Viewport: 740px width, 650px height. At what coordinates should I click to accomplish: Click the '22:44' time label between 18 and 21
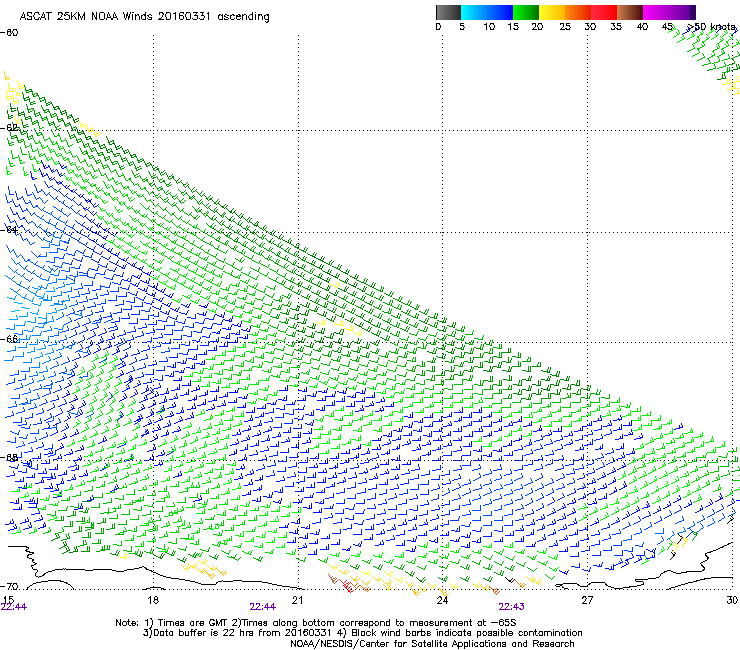pyautogui.click(x=263, y=607)
